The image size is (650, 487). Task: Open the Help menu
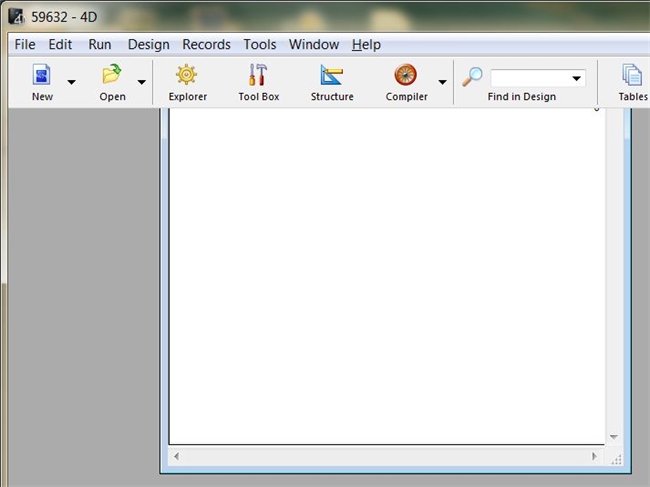tap(366, 45)
